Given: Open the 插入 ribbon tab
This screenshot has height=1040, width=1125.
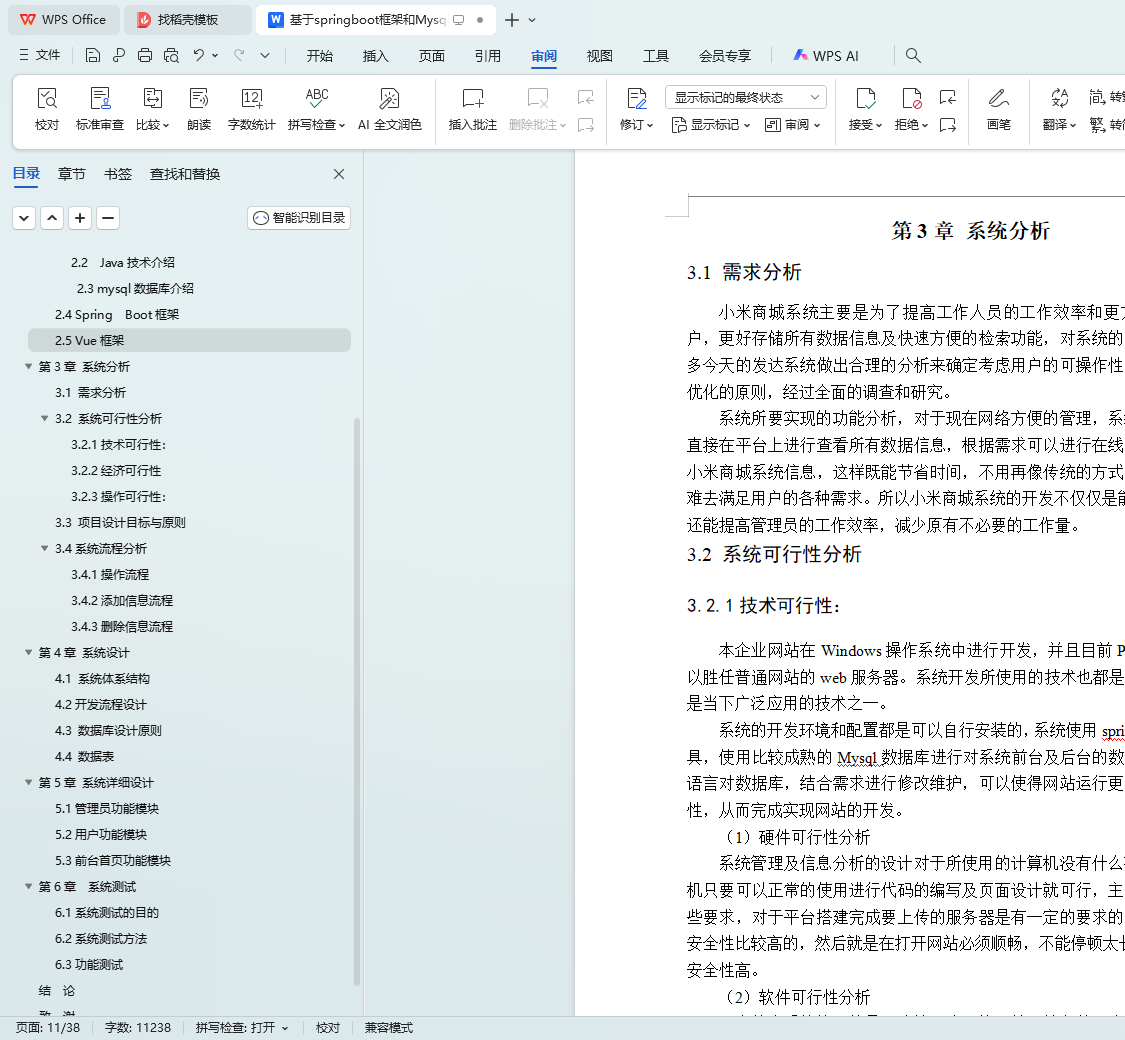Looking at the screenshot, I should pyautogui.click(x=375, y=56).
